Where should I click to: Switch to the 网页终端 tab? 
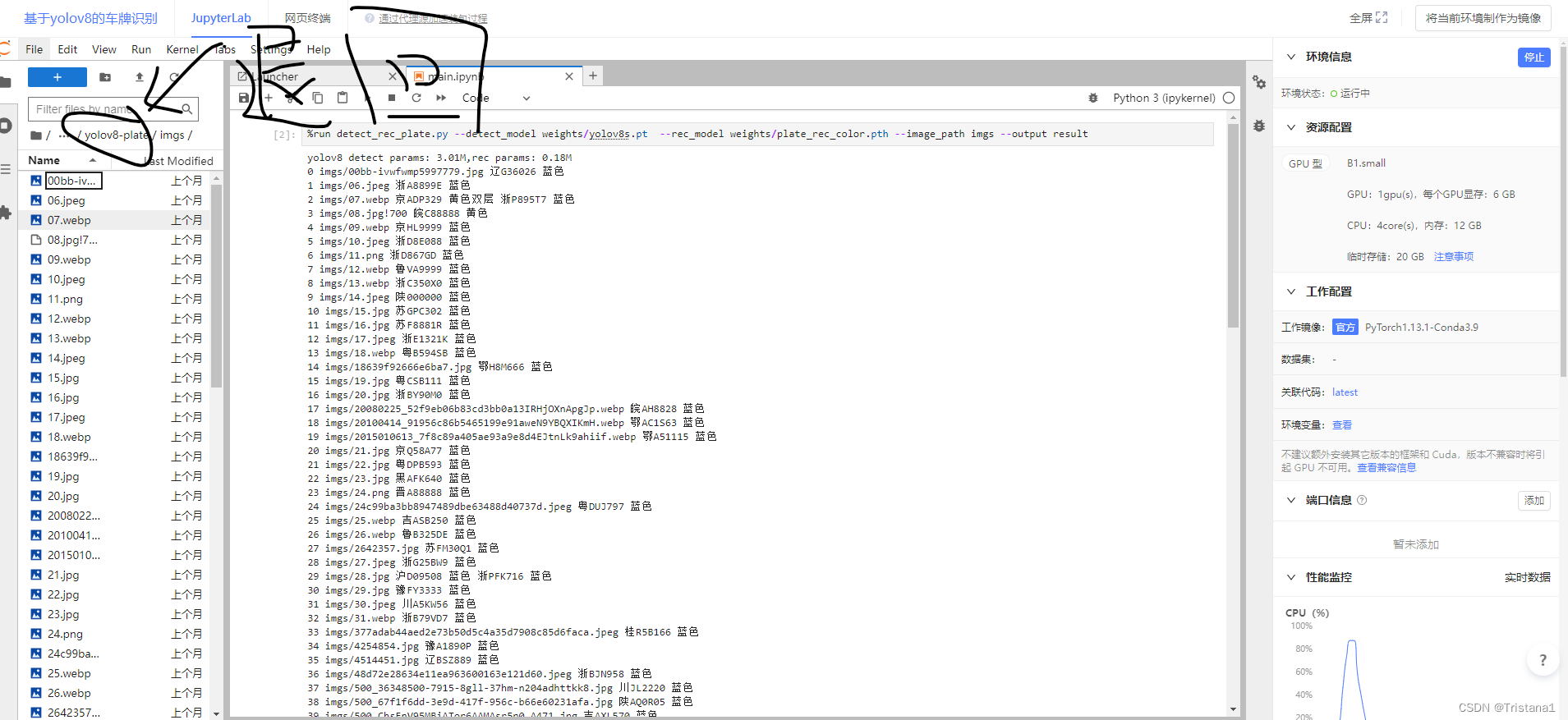(x=308, y=18)
